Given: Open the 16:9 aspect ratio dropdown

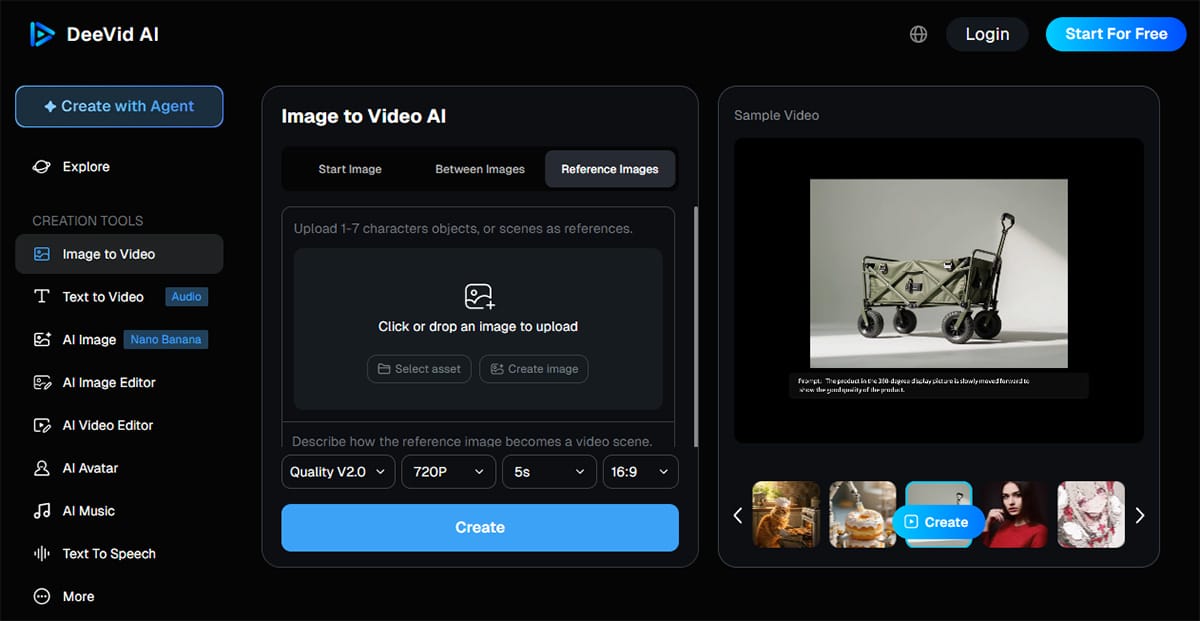Looking at the screenshot, I should tap(640, 472).
